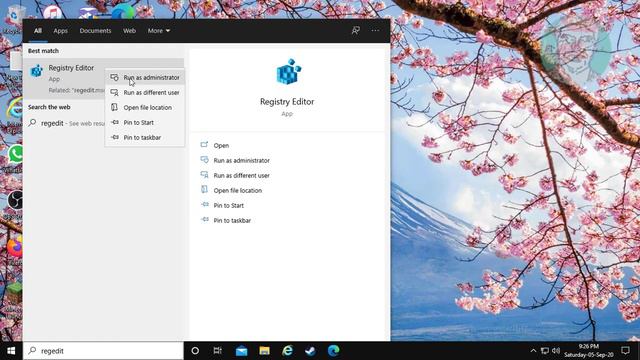640x360 pixels.
Task: Click shield icon beside right pane Run as administrator
Action: click(x=204, y=160)
